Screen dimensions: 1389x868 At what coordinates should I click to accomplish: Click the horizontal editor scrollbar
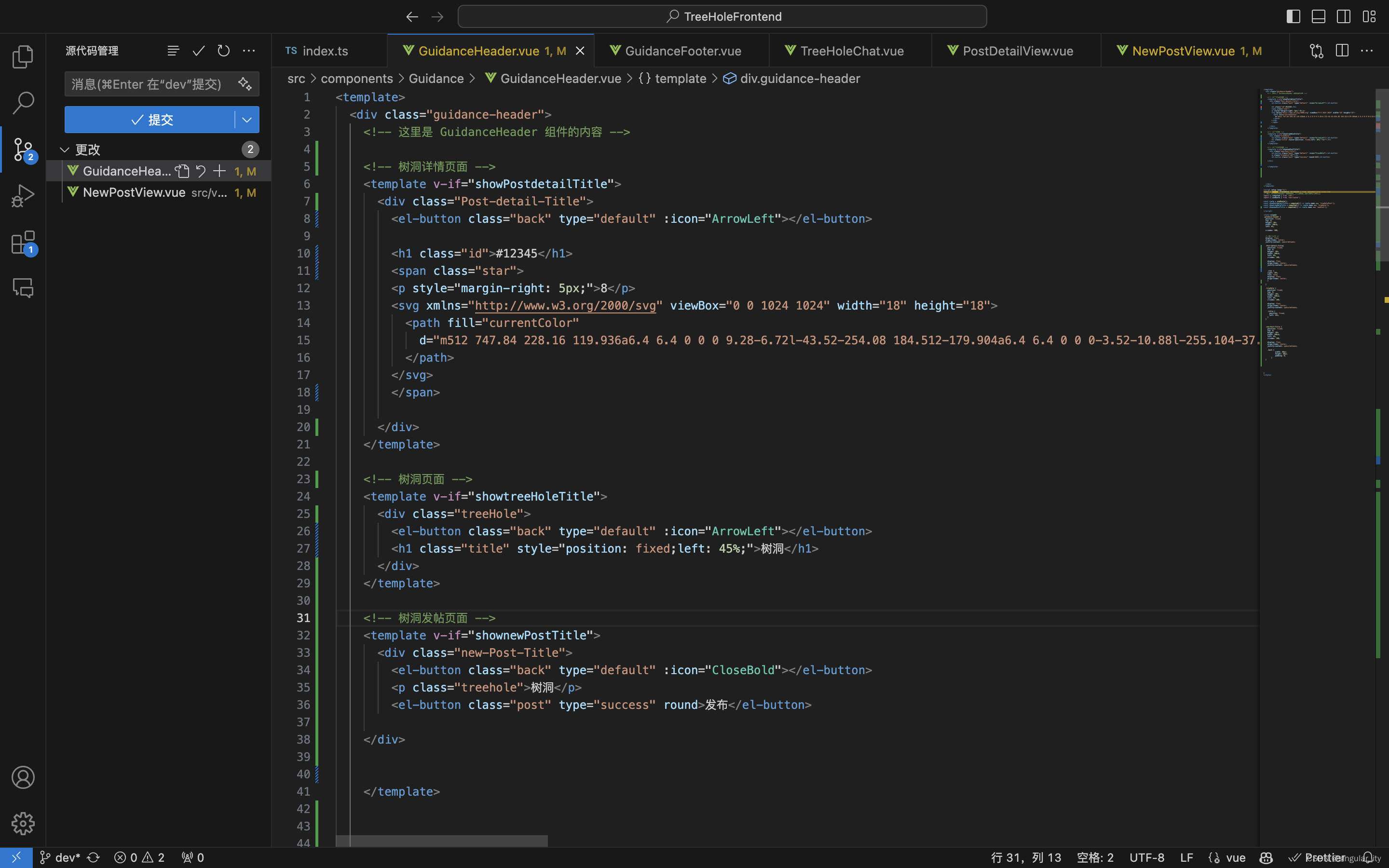(442, 841)
